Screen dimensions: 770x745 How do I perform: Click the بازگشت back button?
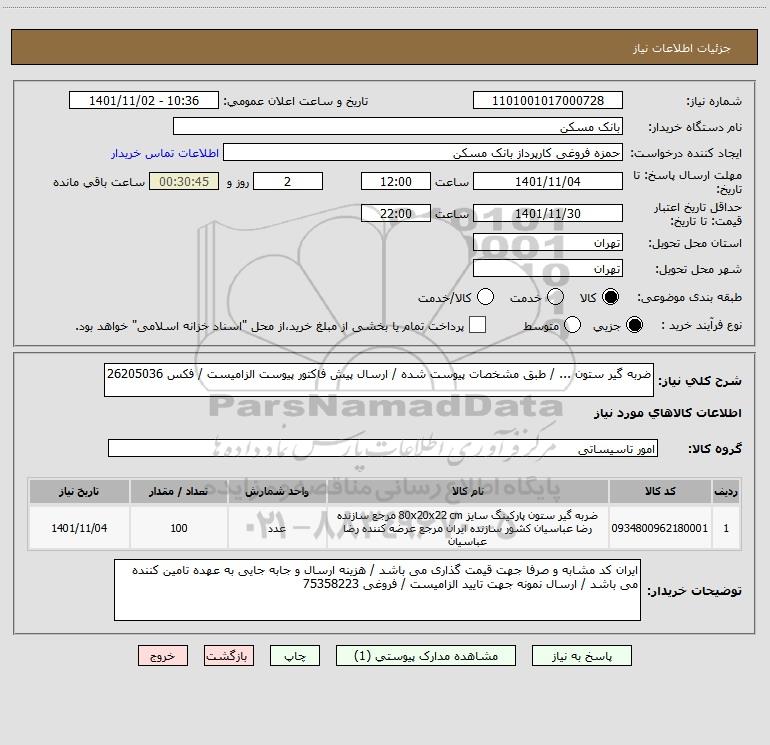pos(229,656)
